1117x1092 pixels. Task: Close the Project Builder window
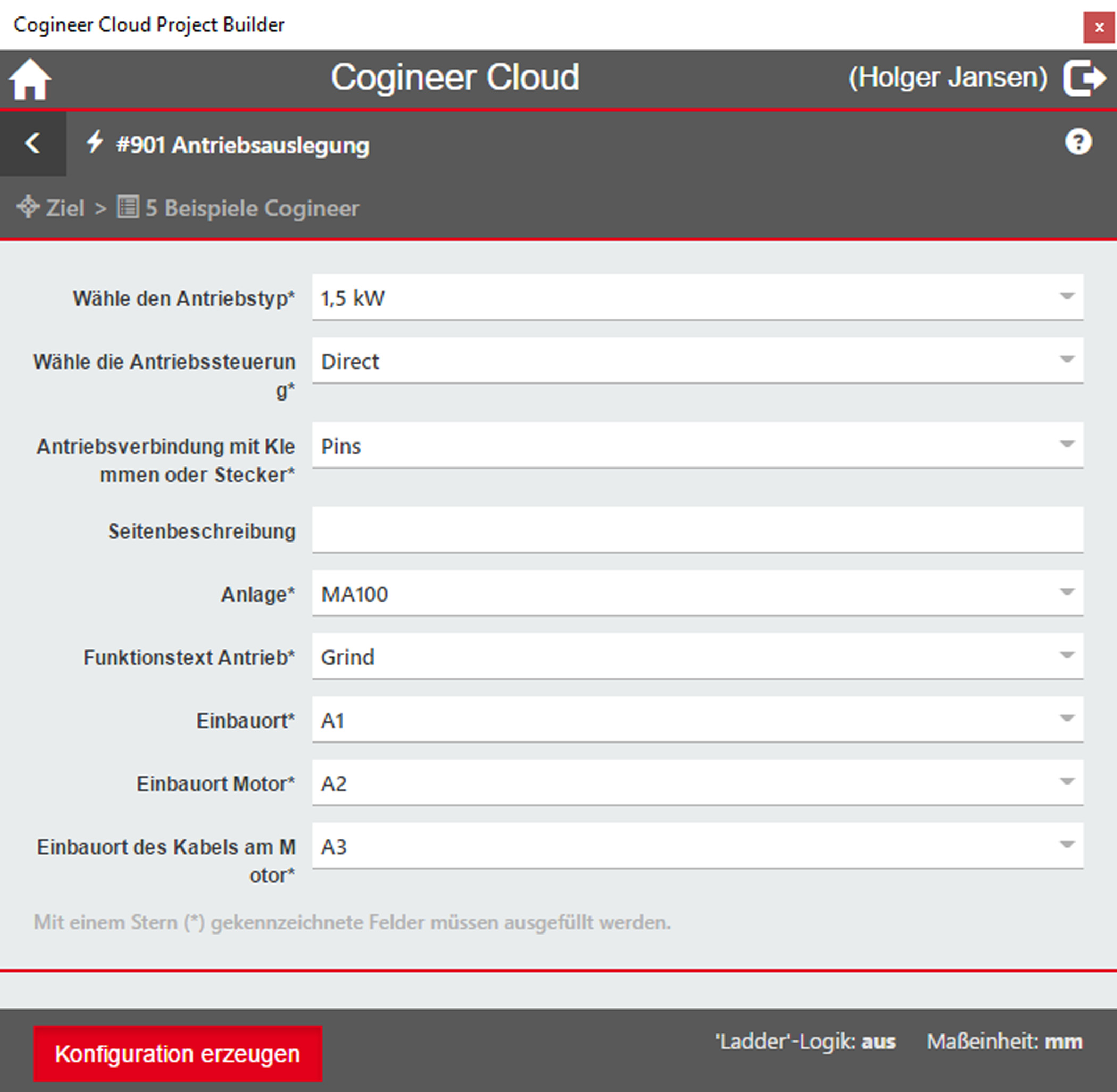(x=1099, y=27)
